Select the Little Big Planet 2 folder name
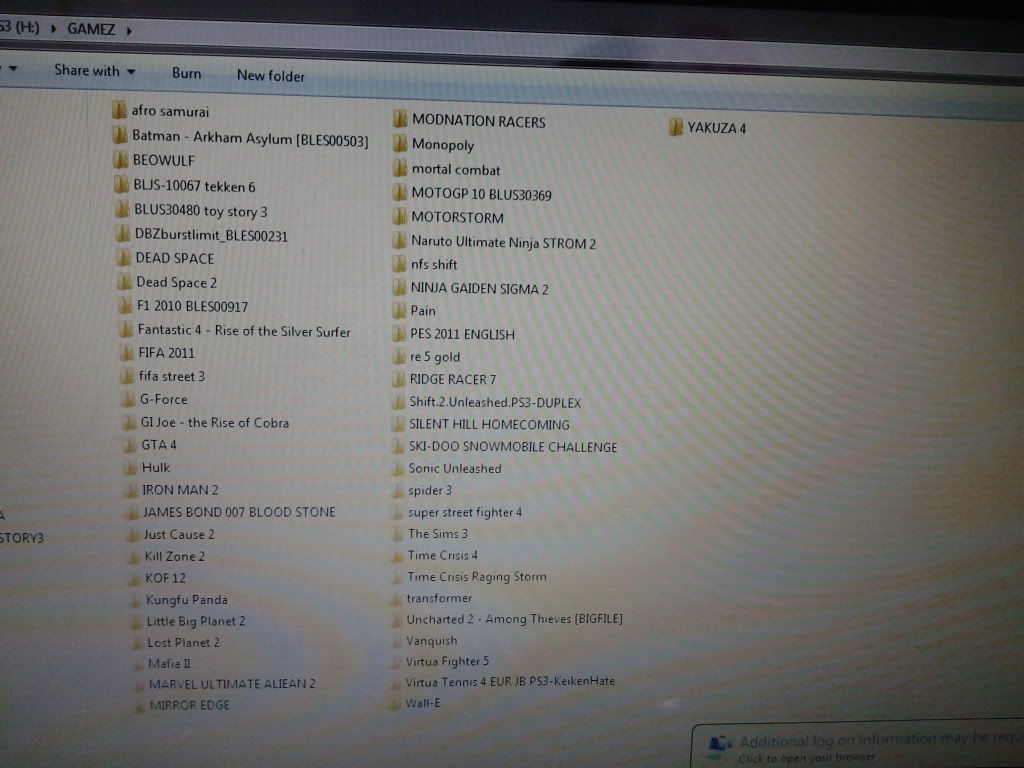Image resolution: width=1024 pixels, height=768 pixels. point(196,621)
